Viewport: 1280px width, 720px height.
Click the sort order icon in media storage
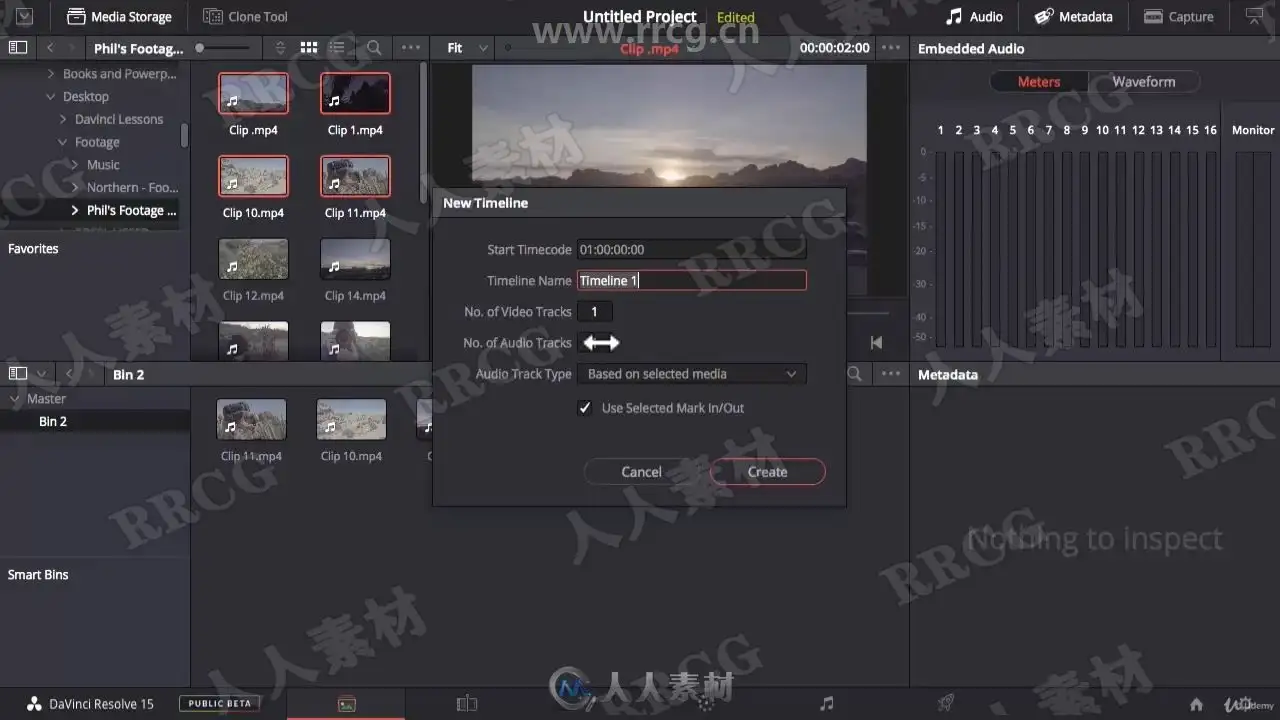(x=280, y=48)
